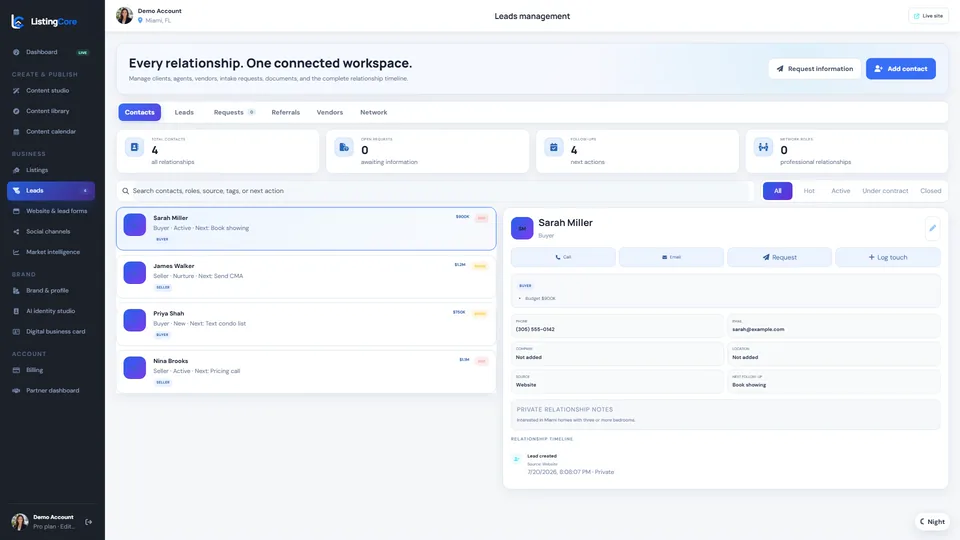Open Digital business card

51,332
